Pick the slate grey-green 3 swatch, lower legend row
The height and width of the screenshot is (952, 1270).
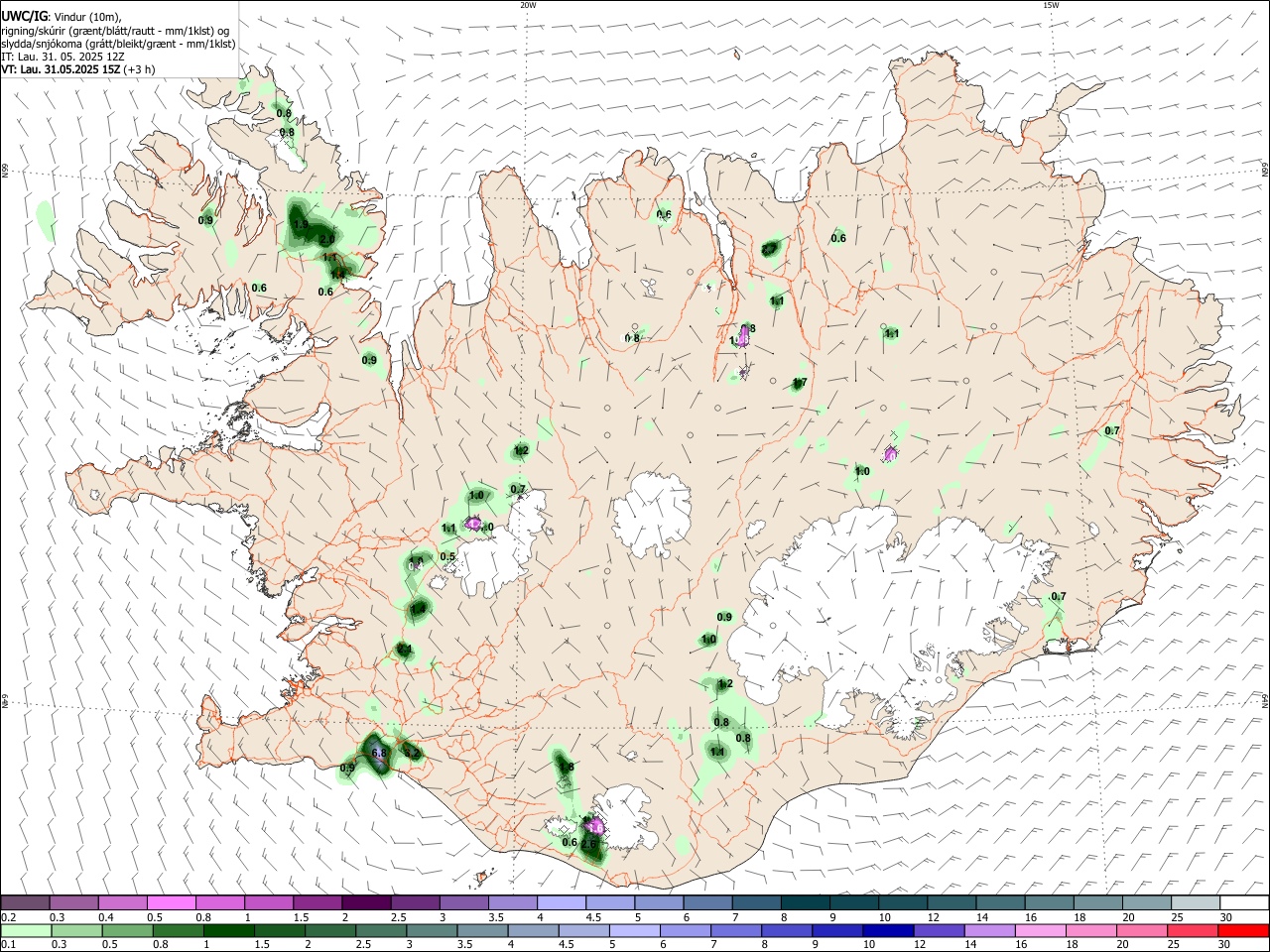pyautogui.click(x=432, y=931)
